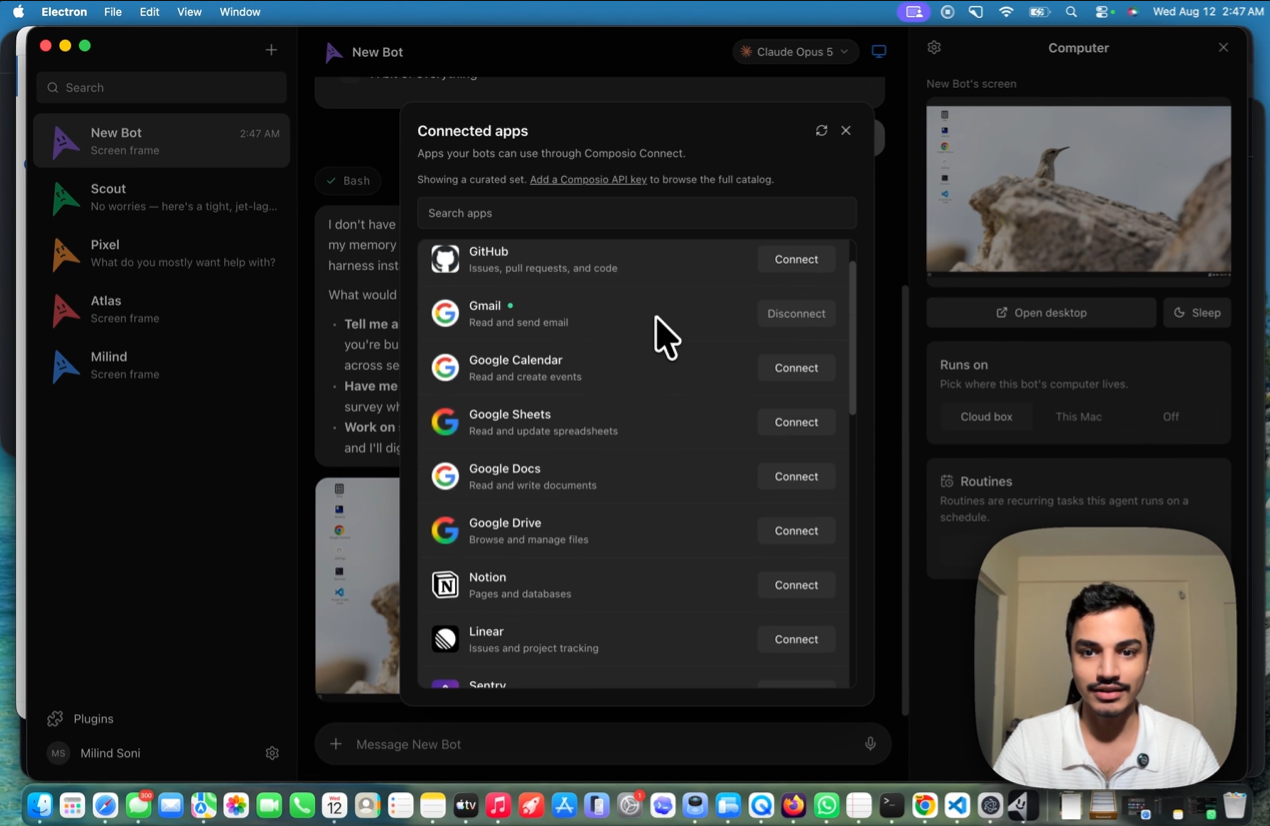Select the New Bot conversation
Screen dimensions: 1270x826
(x=162, y=141)
